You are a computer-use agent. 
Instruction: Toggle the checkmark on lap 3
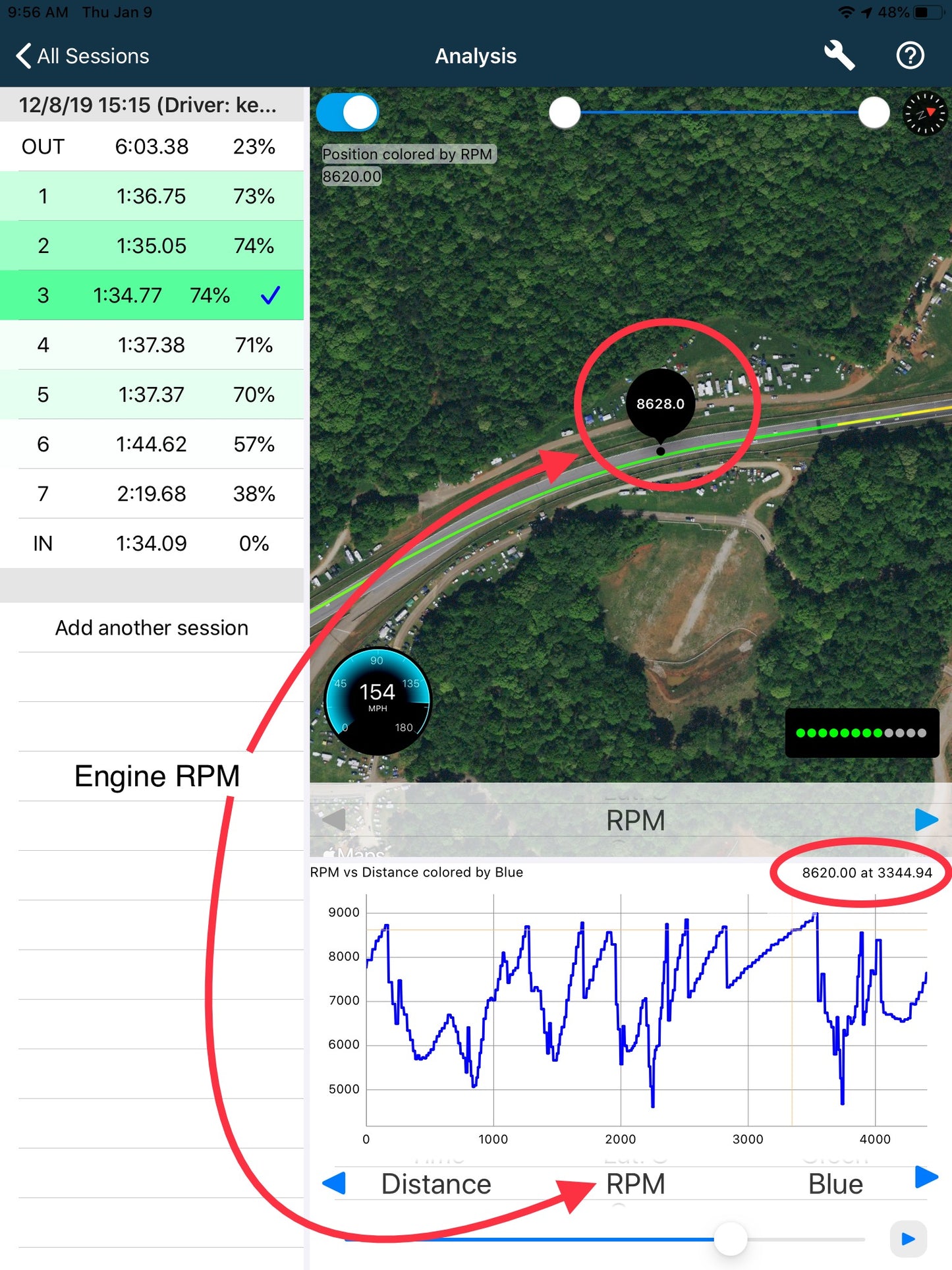pyautogui.click(x=271, y=295)
